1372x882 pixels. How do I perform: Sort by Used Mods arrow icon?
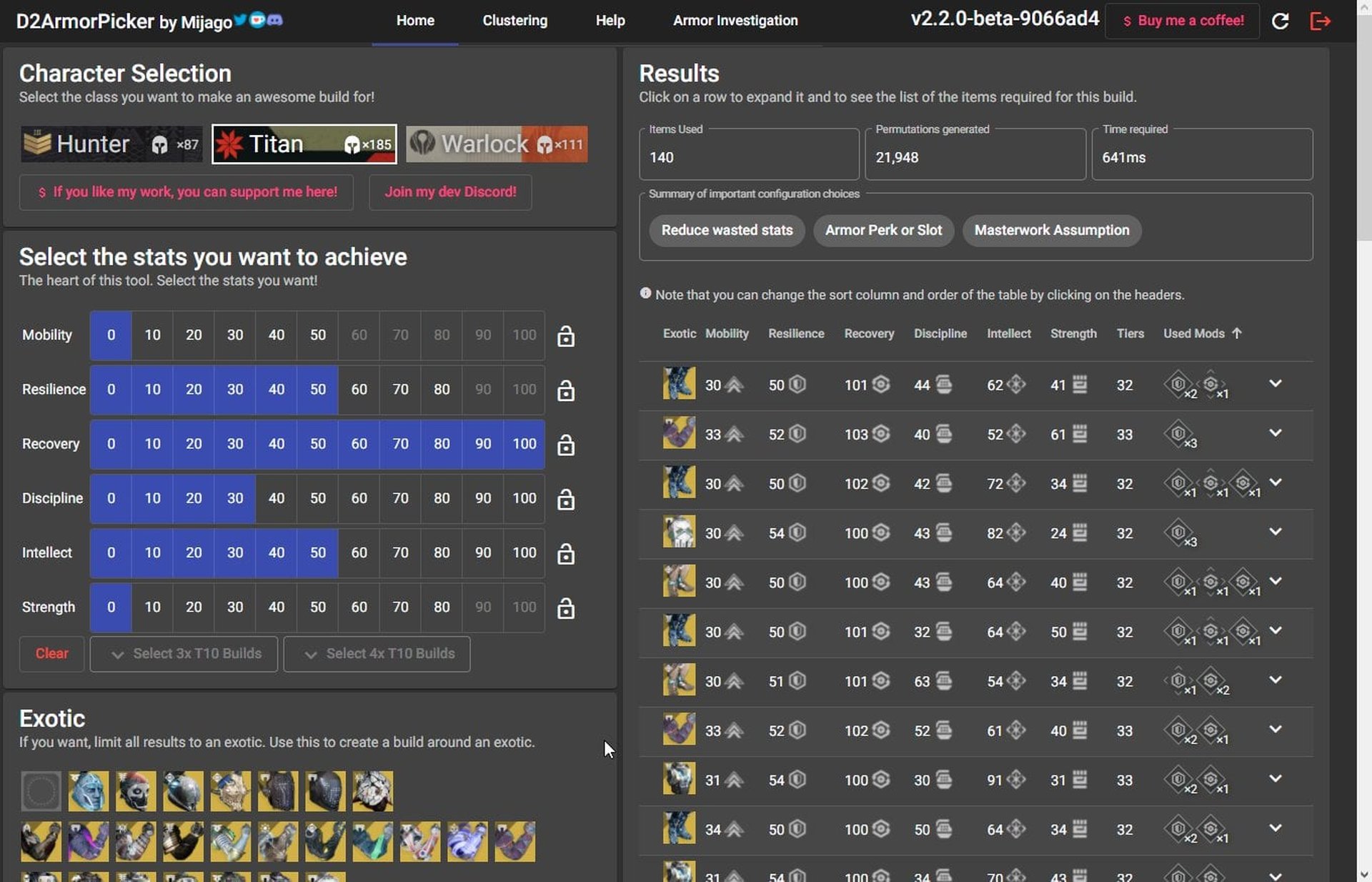click(x=1237, y=333)
